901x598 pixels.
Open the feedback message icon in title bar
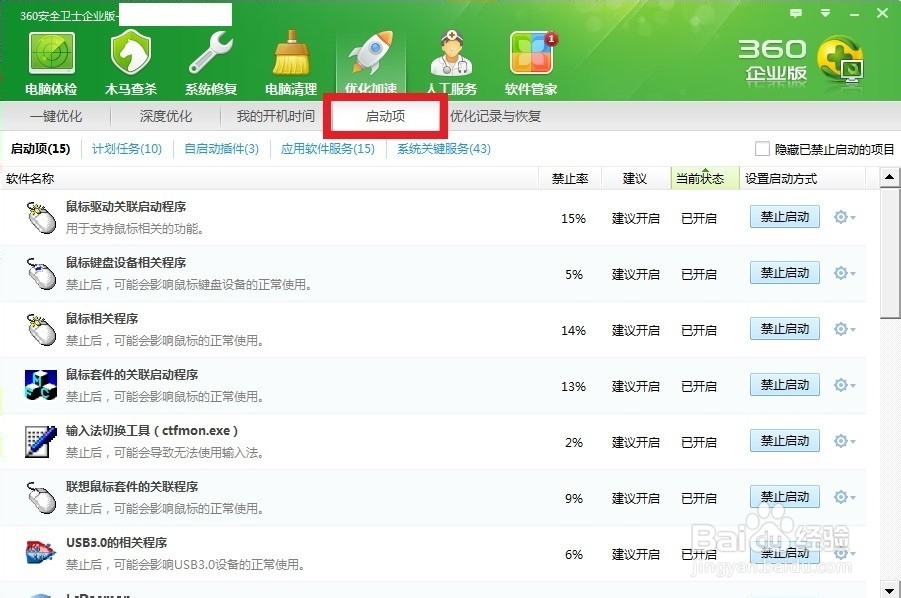pyautogui.click(x=795, y=12)
